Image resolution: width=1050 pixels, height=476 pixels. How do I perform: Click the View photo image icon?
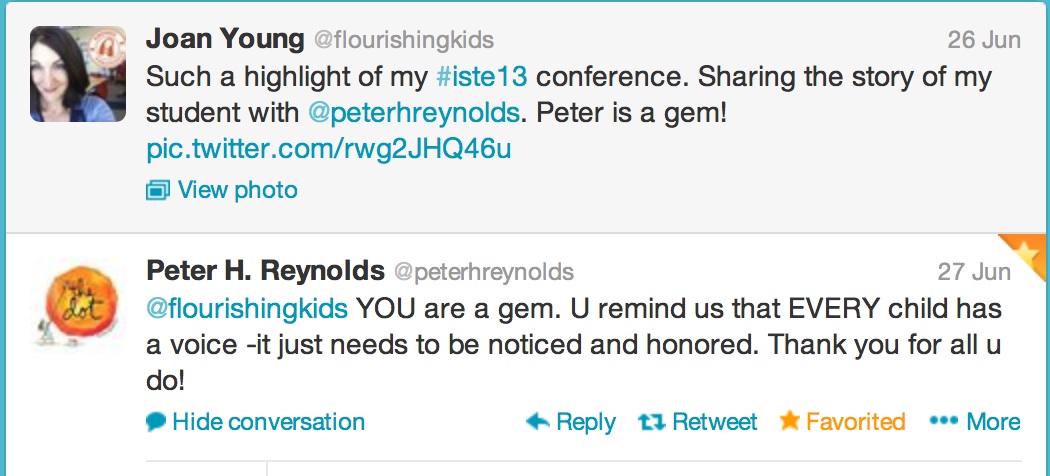157,190
